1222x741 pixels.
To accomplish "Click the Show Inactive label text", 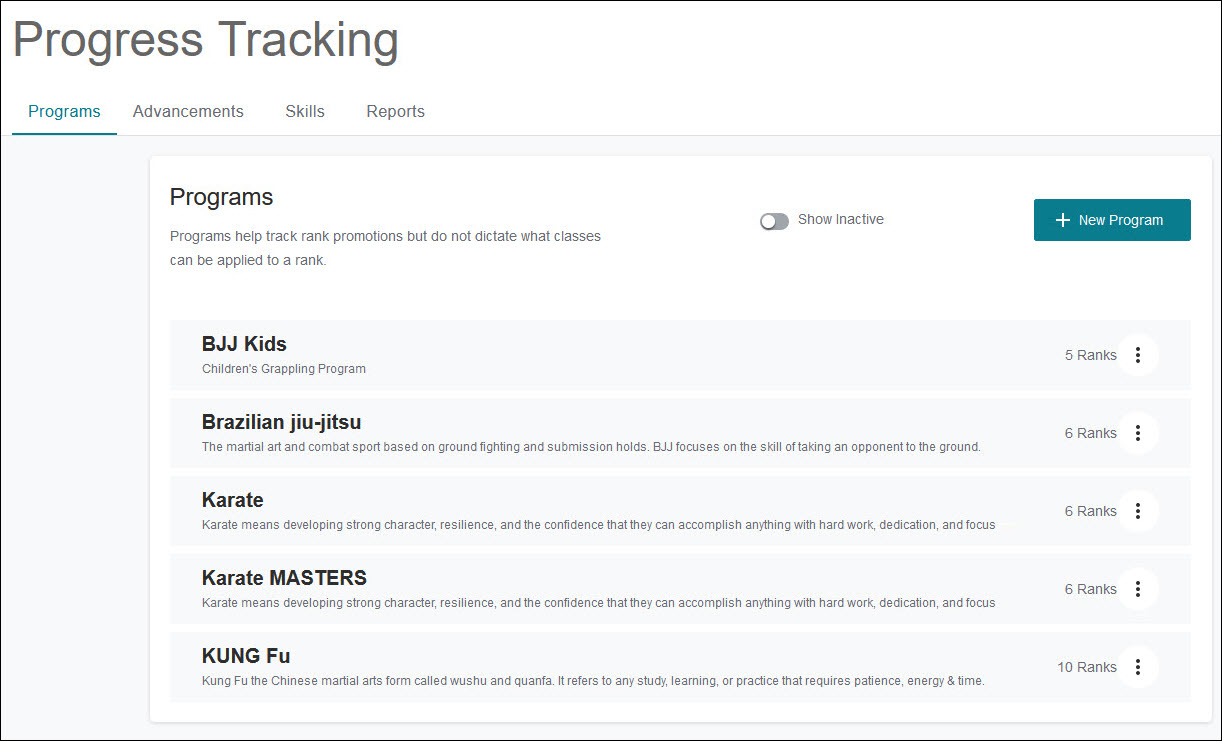I will coord(840,220).
